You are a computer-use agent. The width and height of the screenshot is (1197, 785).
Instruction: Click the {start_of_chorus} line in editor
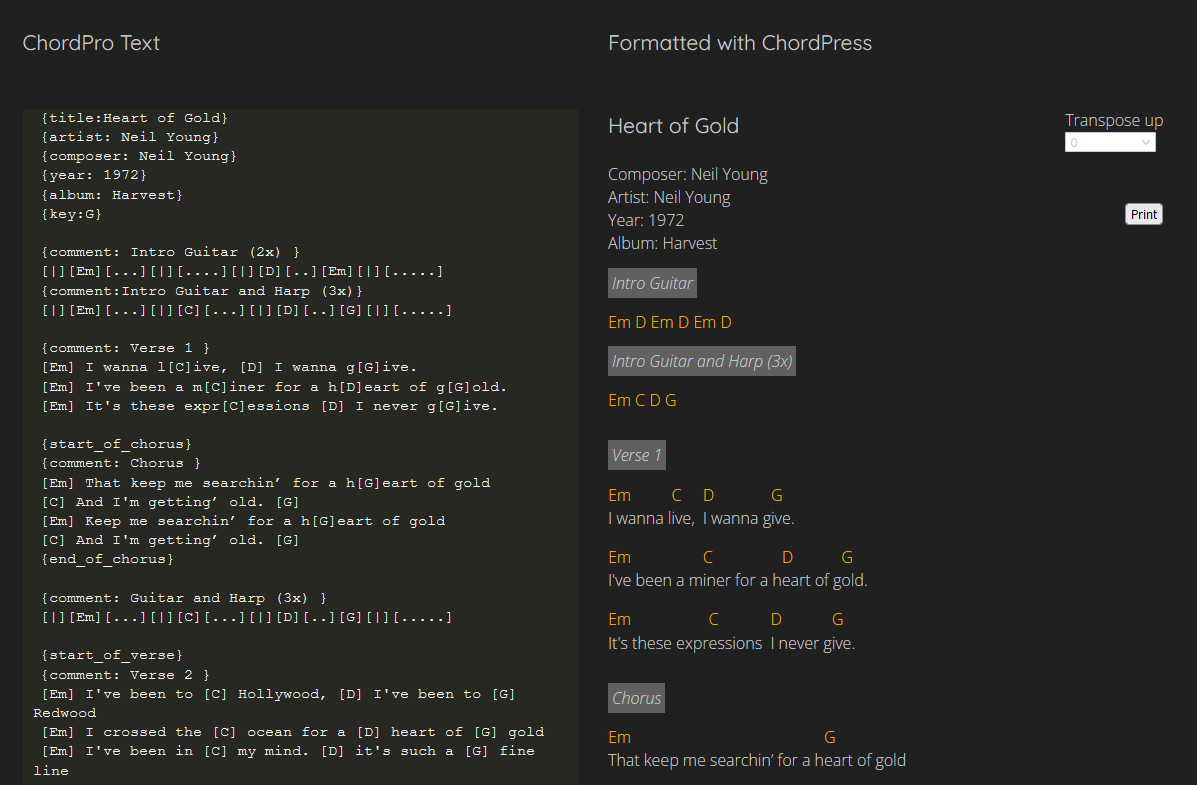[117, 443]
